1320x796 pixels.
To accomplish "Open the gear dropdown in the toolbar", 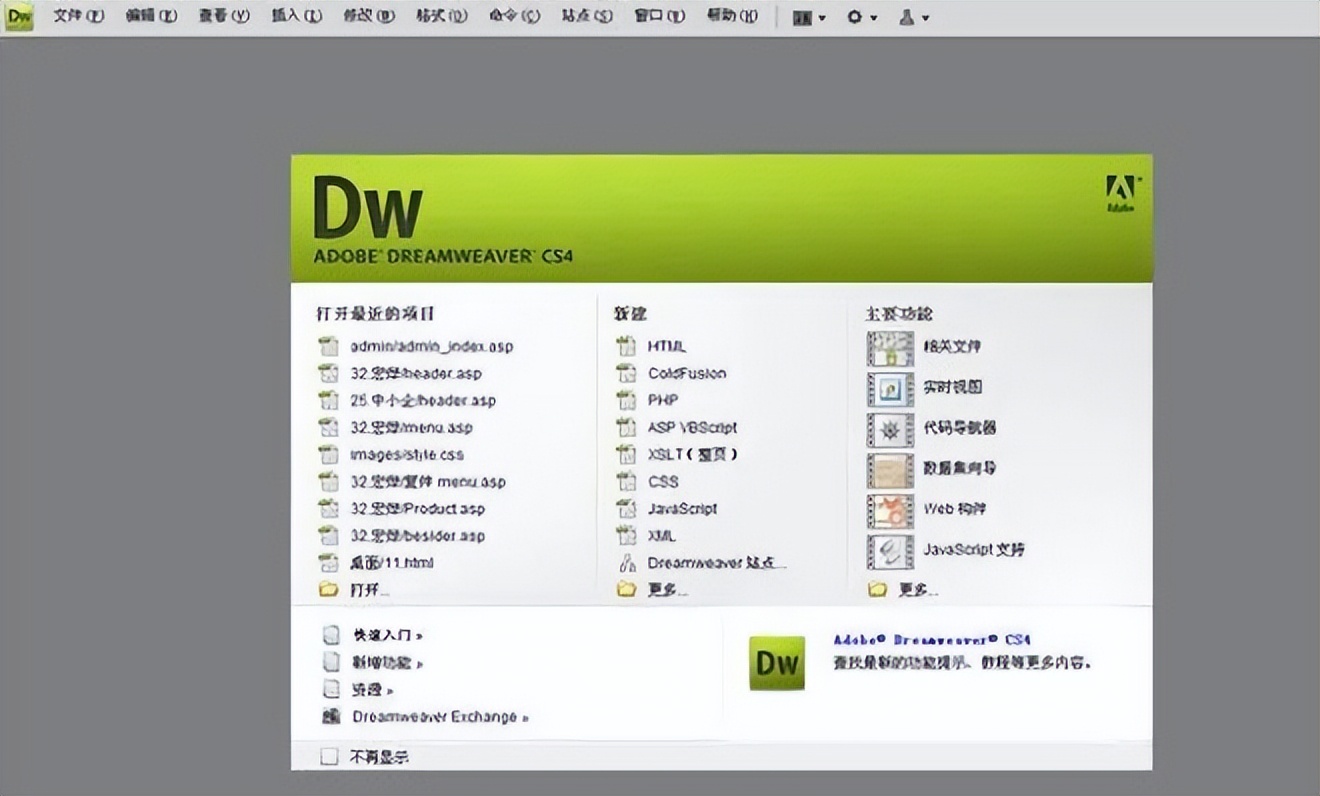I will point(862,17).
